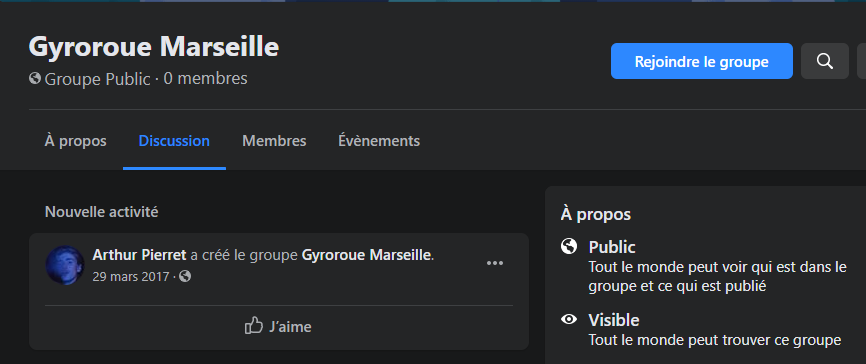The image size is (866, 364).
Task: Click the Gyroroue Marseille link in post
Action: [366, 255]
